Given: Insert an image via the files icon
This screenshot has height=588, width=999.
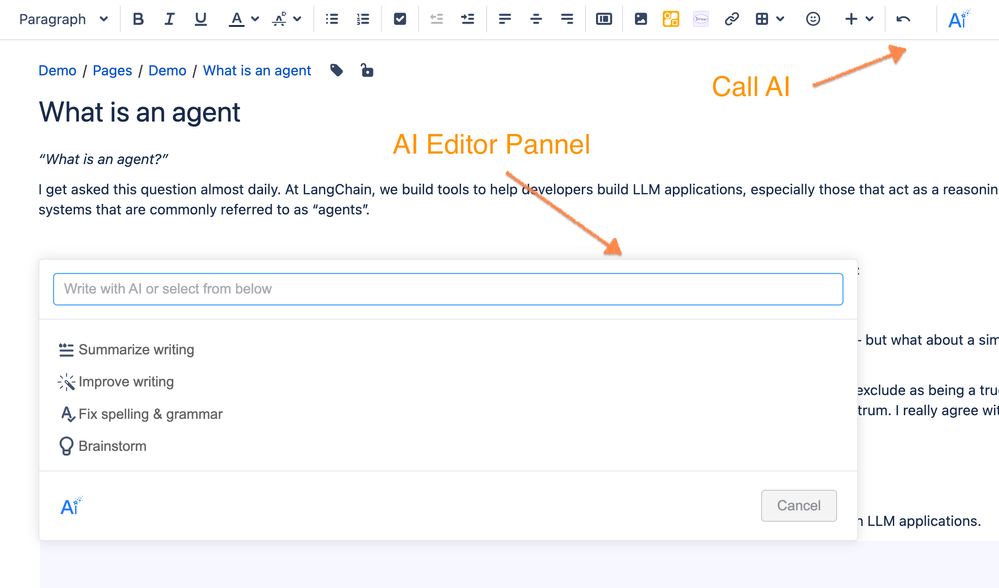Looking at the screenshot, I should tap(641, 19).
